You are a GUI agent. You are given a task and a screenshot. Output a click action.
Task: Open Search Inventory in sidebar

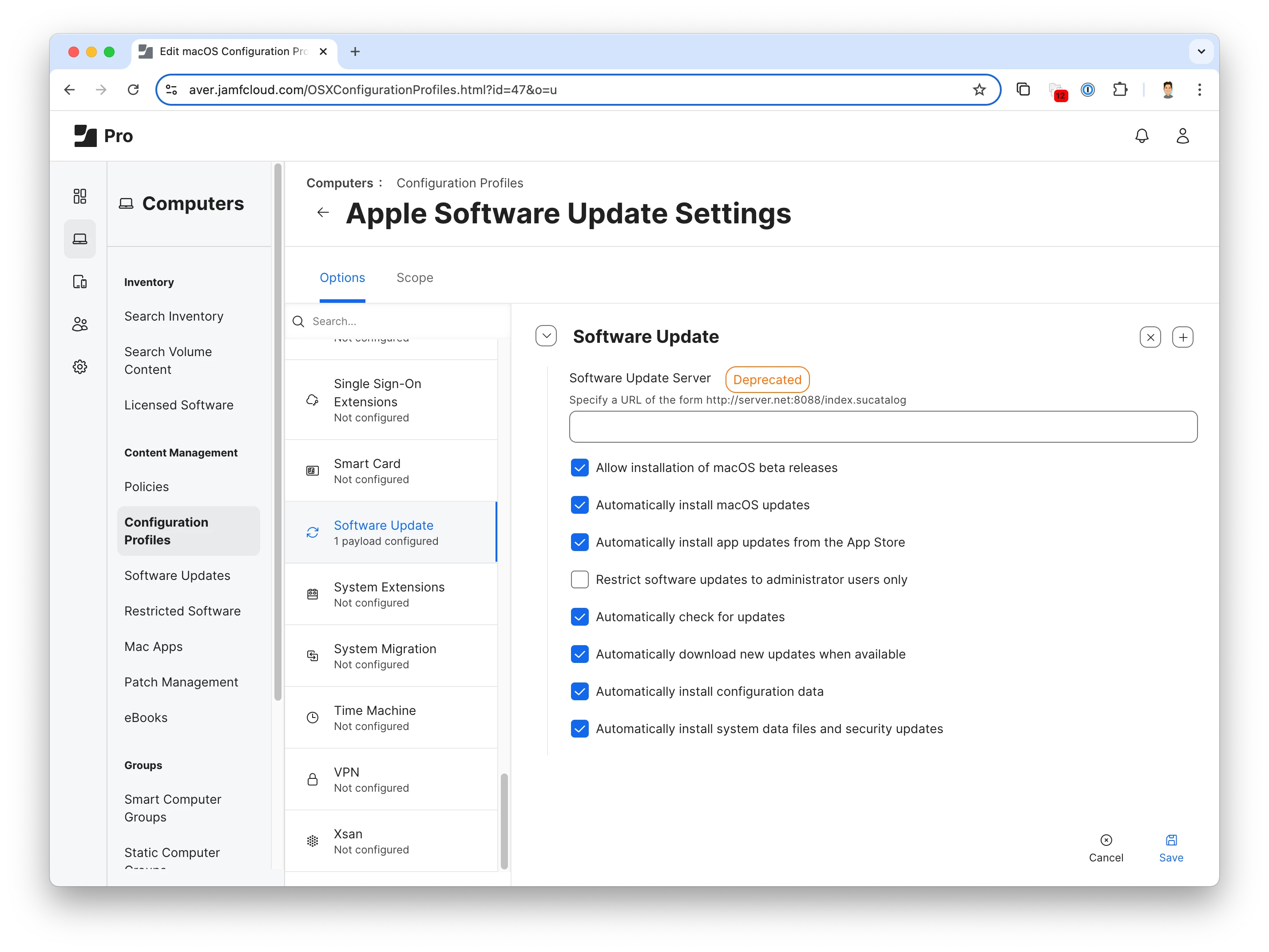[174, 316]
